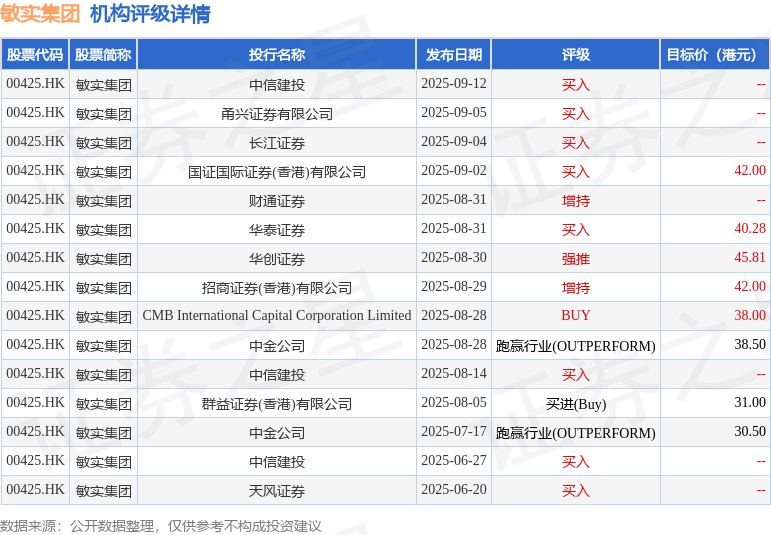Click target price 38.00
Screen dimensions: 771x535
click(x=750, y=315)
